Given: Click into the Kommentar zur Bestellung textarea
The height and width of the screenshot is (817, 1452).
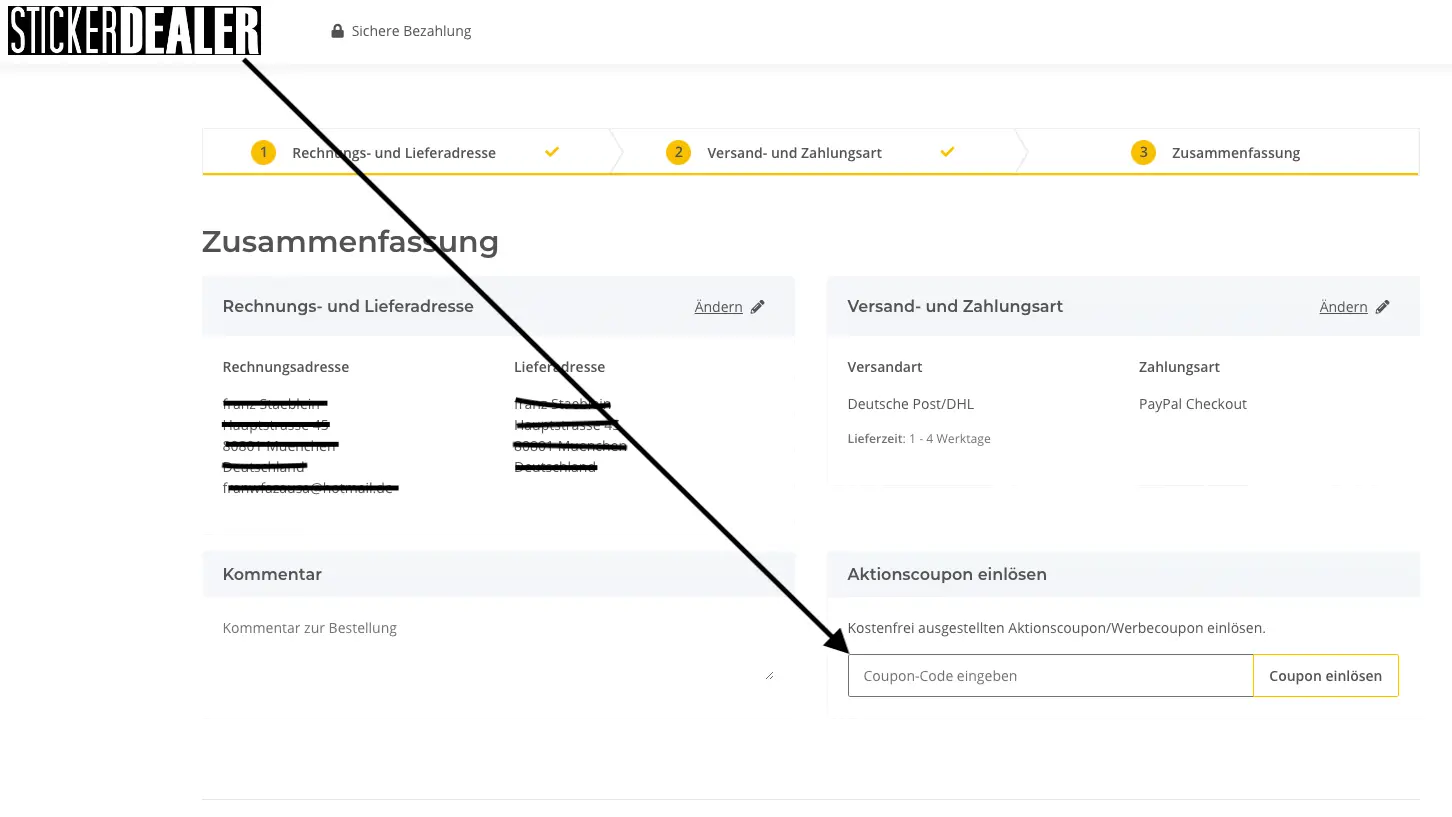Looking at the screenshot, I should [497, 648].
